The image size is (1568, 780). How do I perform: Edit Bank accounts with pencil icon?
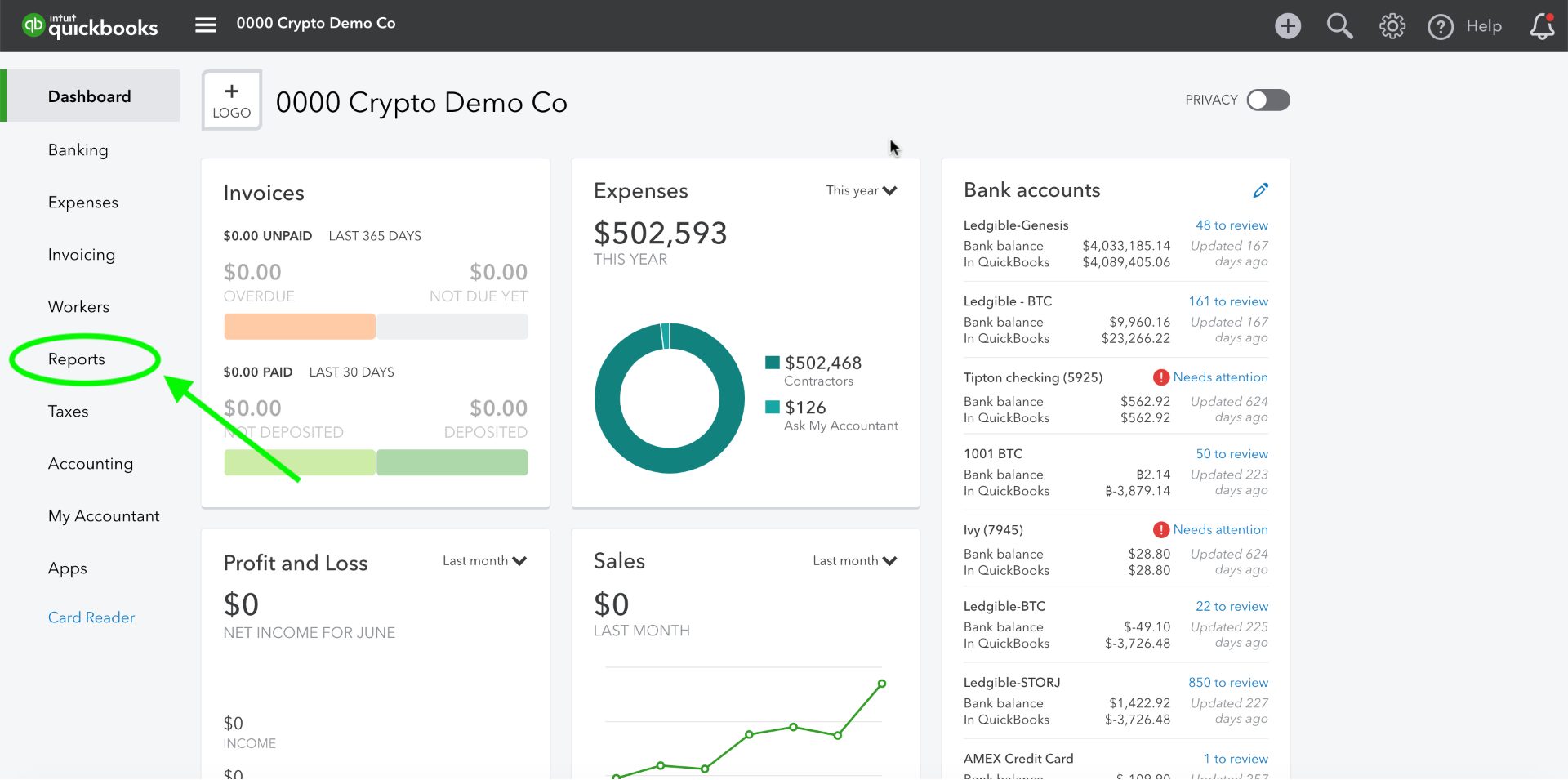pos(1261,190)
